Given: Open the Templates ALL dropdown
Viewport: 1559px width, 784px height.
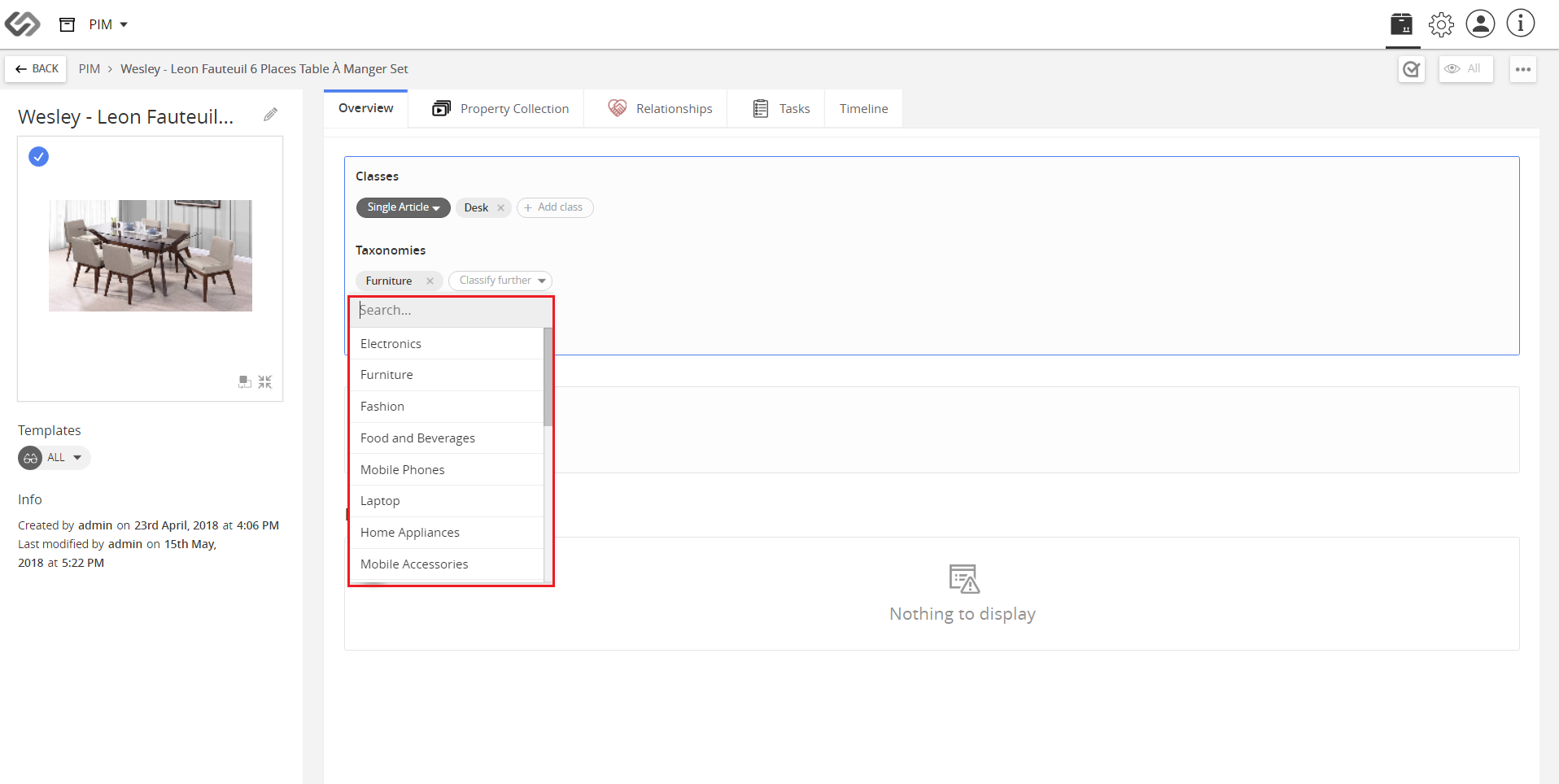Looking at the screenshot, I should pyautogui.click(x=55, y=458).
